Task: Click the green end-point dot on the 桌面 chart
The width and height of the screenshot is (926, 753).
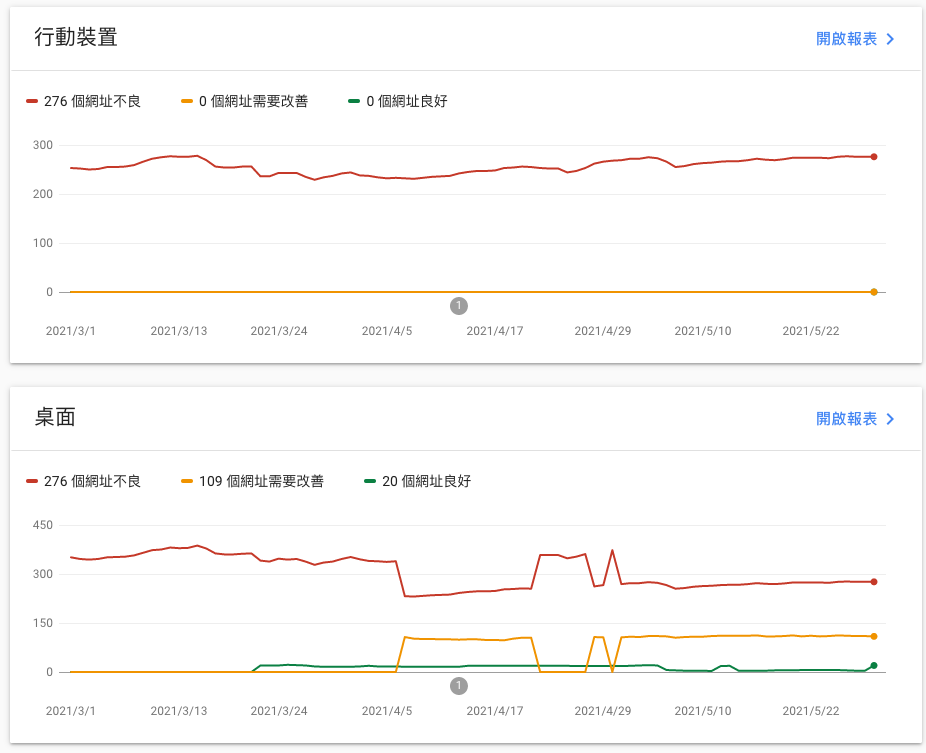Action: [874, 665]
